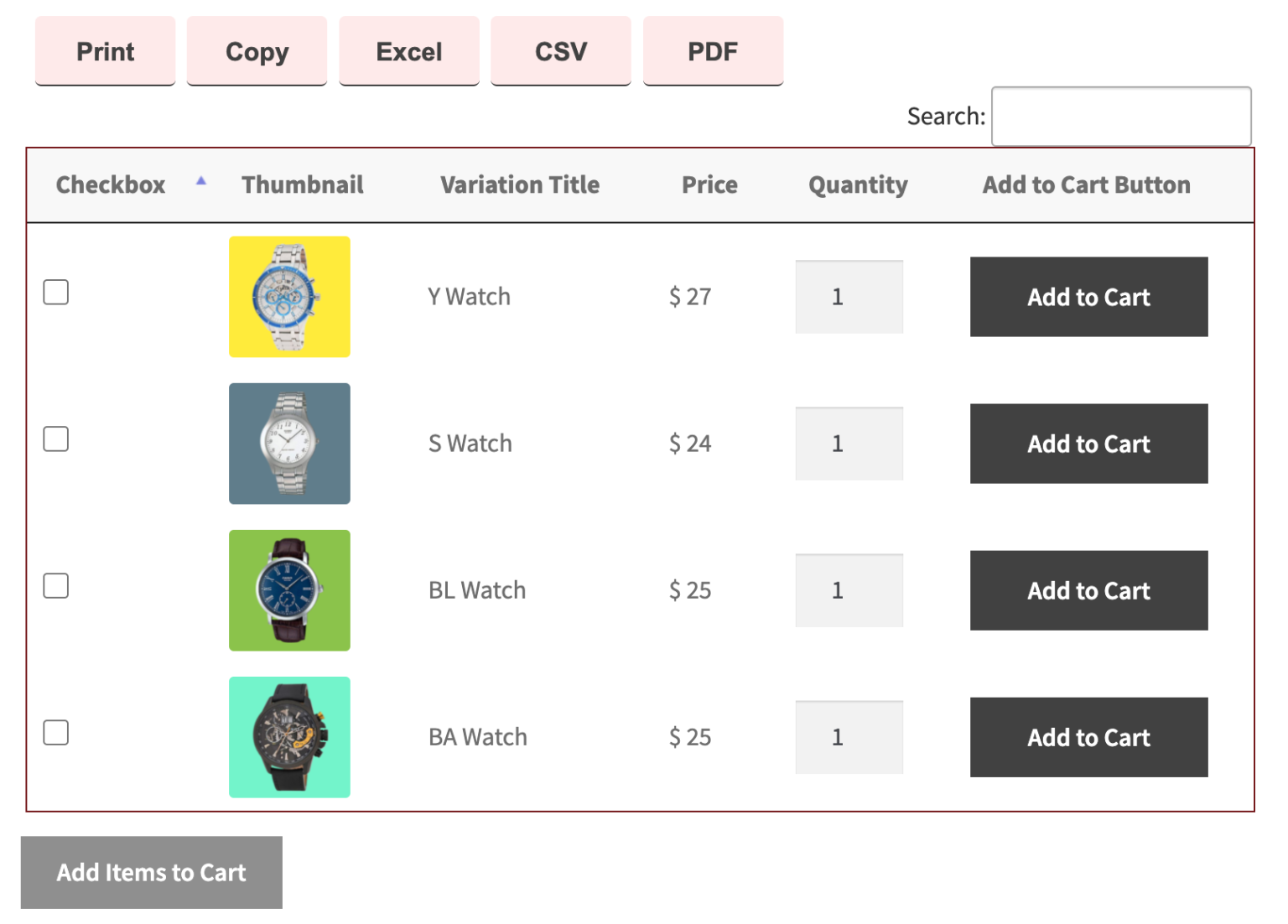Image resolution: width=1288 pixels, height=924 pixels.
Task: Export table with the Excel button
Action: point(409,51)
